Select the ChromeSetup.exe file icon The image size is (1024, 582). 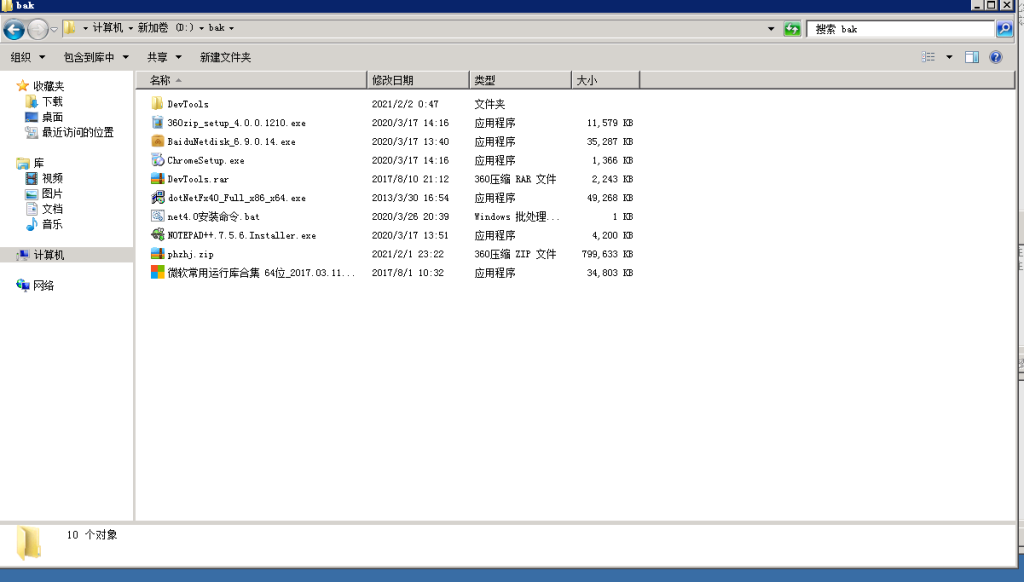click(x=157, y=160)
